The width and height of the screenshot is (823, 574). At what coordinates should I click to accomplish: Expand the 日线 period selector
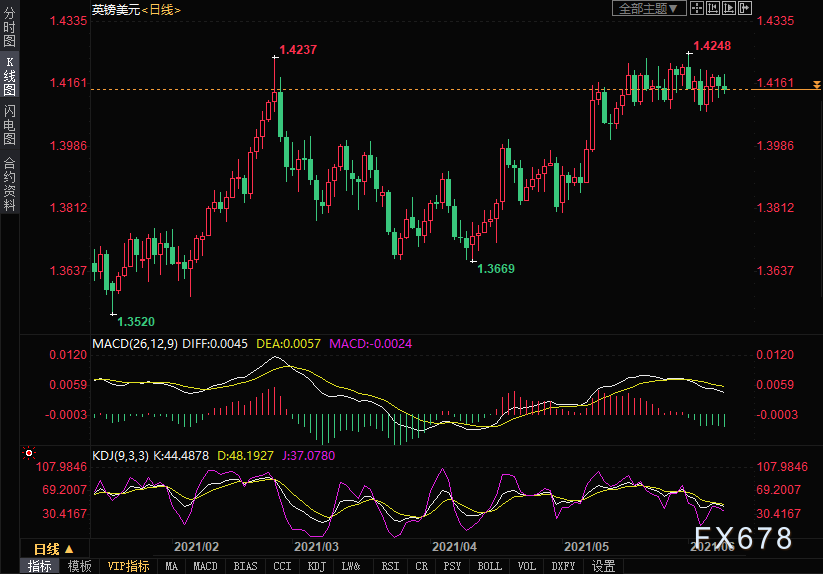[54, 549]
